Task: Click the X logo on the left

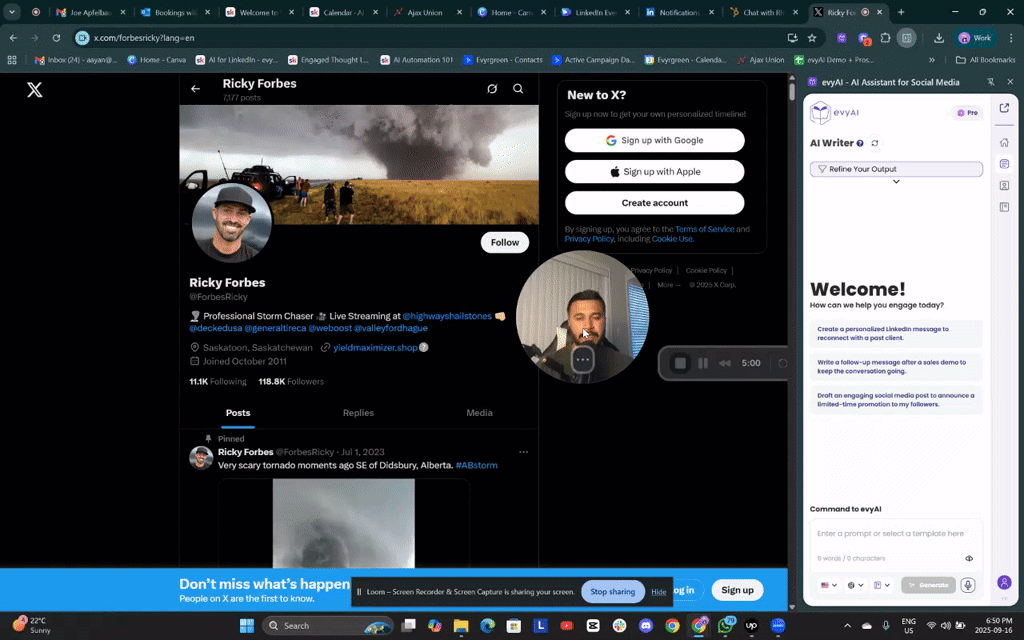Action: (35, 89)
